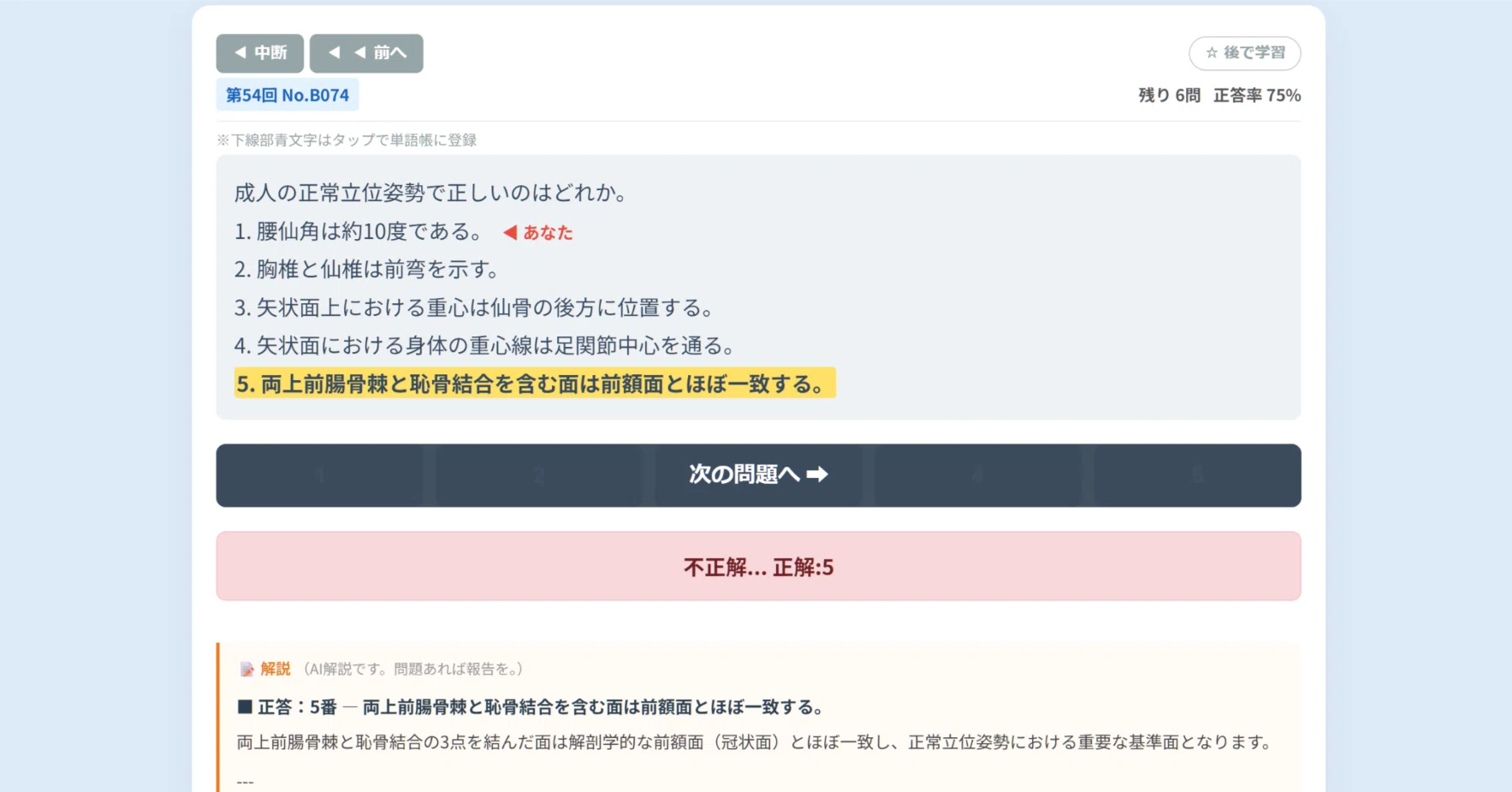The width and height of the screenshot is (1512, 792).
Task: Click the question stem 成人の正常立位姿勢で正しいのはどれか
Action: click(431, 193)
